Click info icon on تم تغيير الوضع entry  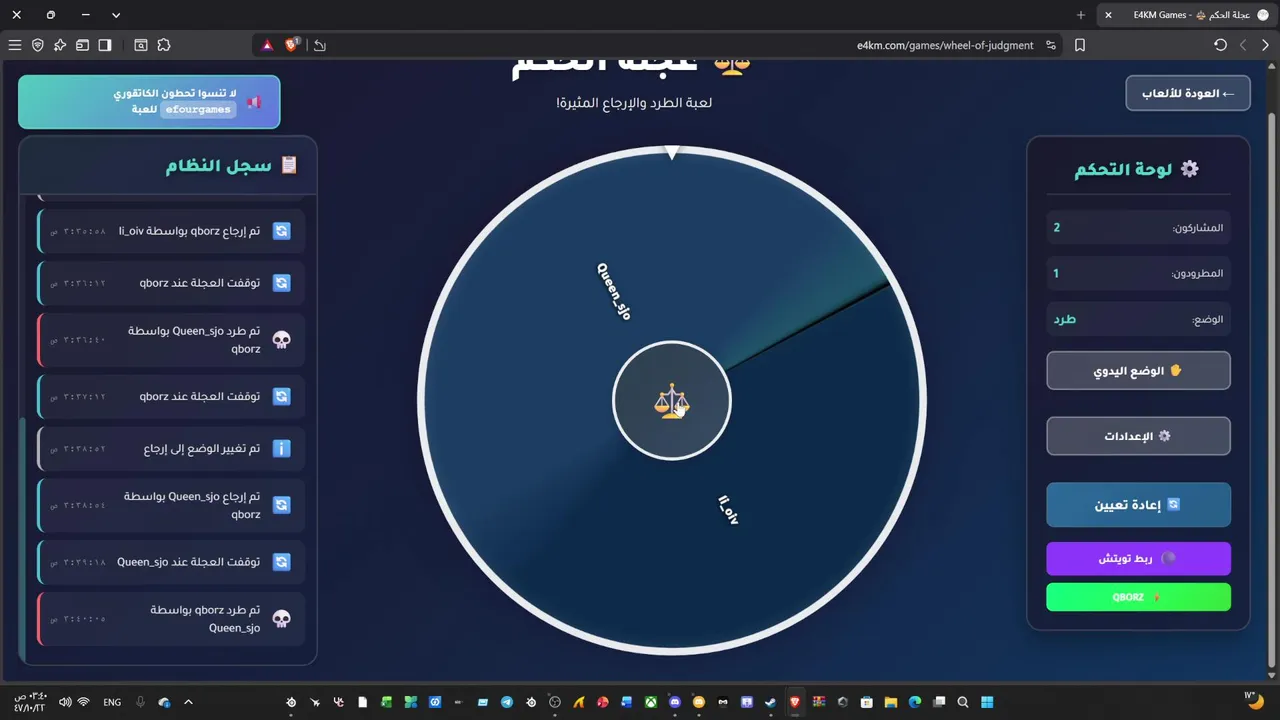click(282, 449)
